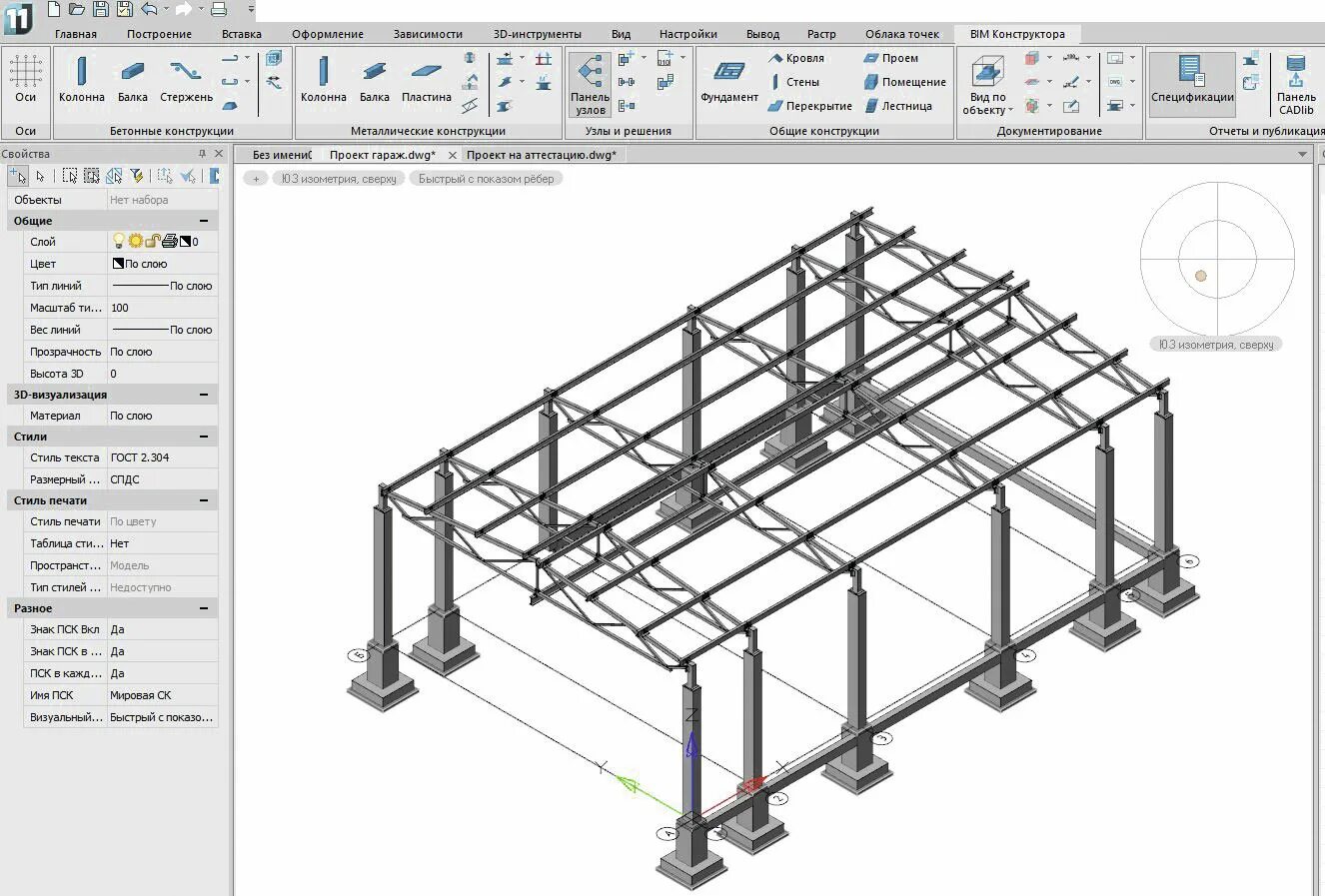Image resolution: width=1325 pixels, height=896 pixels.
Task: Open the Главная ribbon tab
Action: [76, 34]
